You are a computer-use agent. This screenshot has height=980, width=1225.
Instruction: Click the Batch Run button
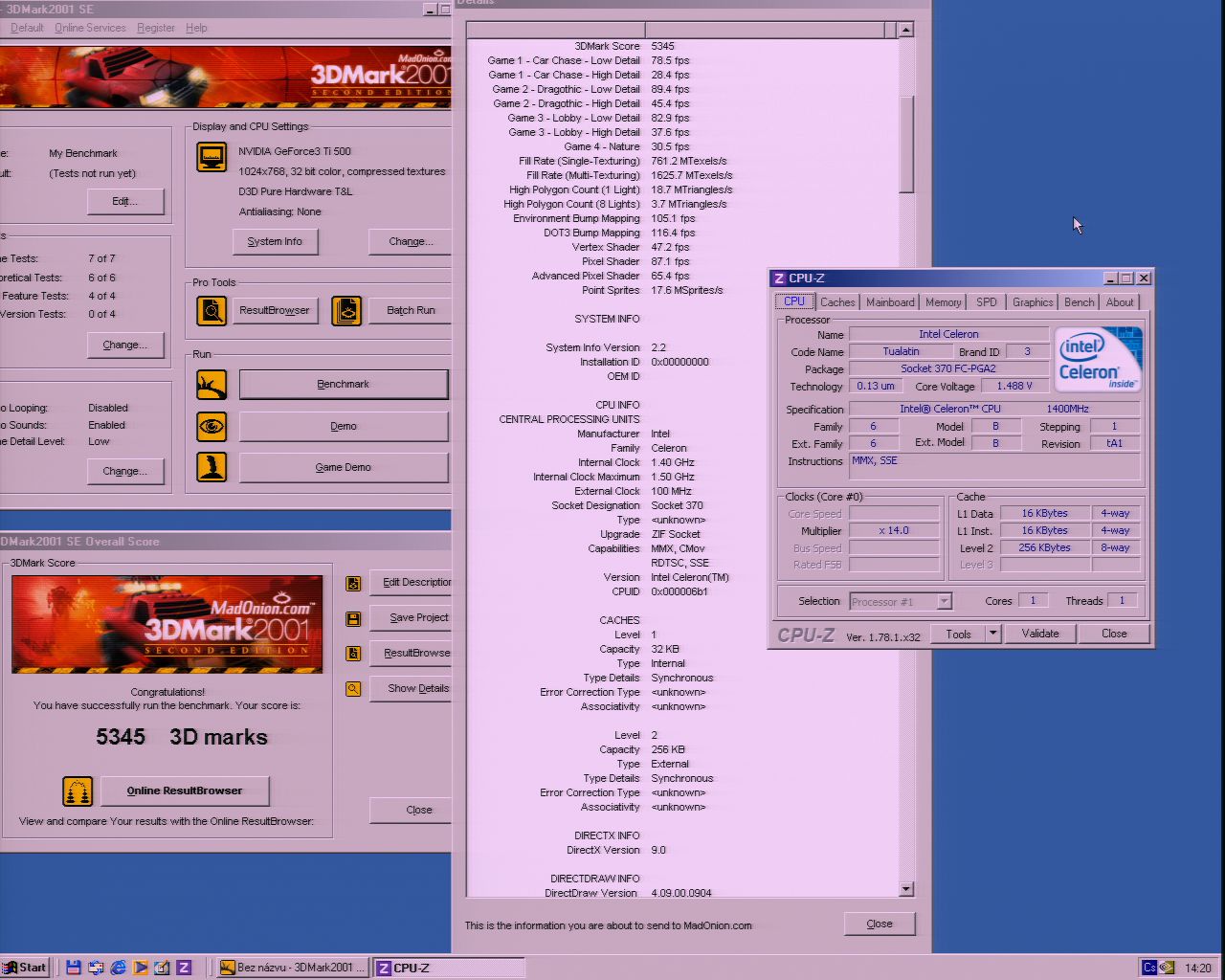tap(411, 310)
